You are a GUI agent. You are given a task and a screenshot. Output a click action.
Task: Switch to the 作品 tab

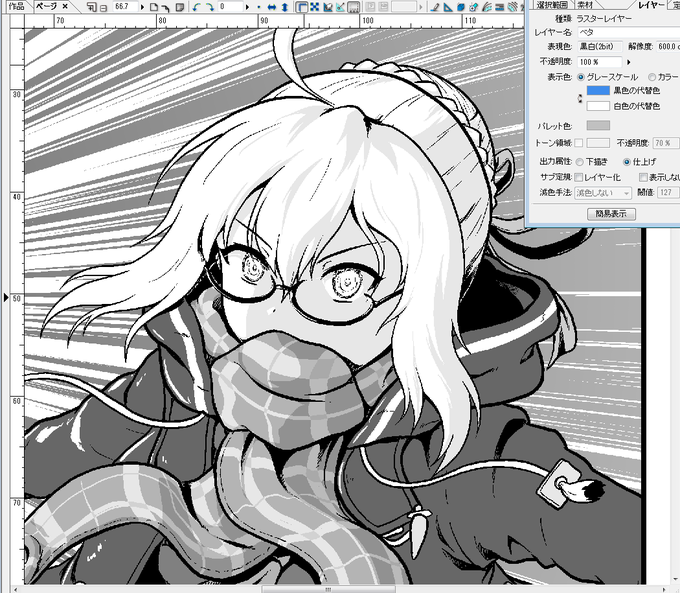click(x=16, y=6)
